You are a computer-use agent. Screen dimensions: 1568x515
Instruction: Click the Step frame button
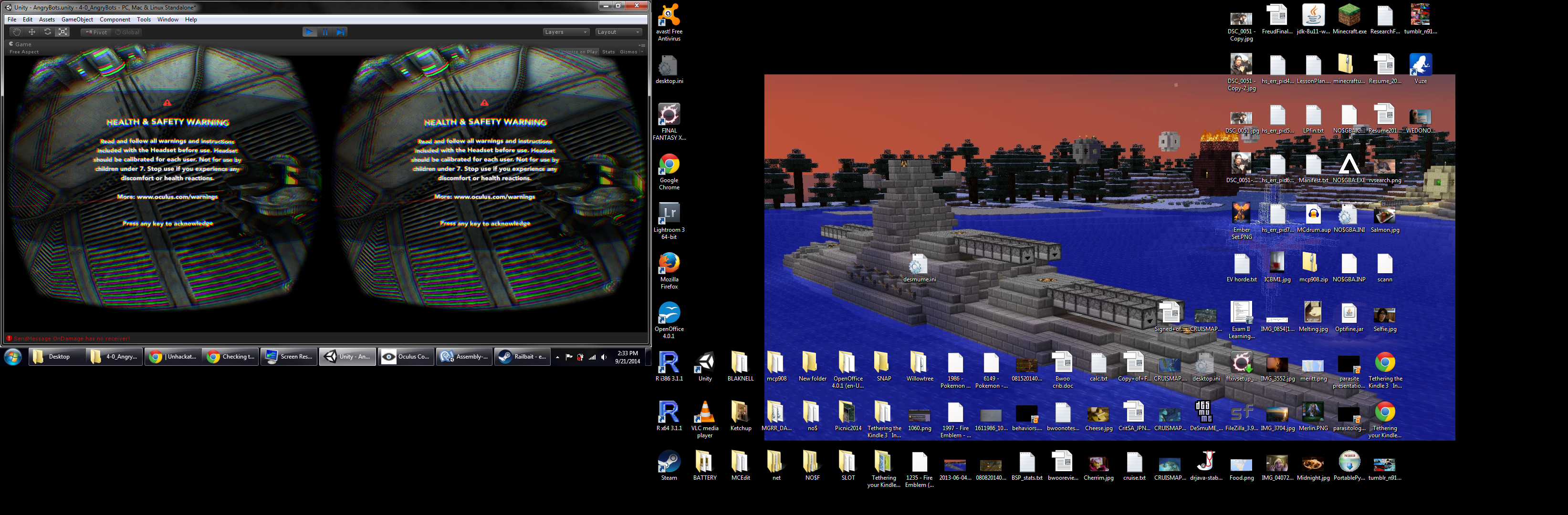[x=341, y=32]
